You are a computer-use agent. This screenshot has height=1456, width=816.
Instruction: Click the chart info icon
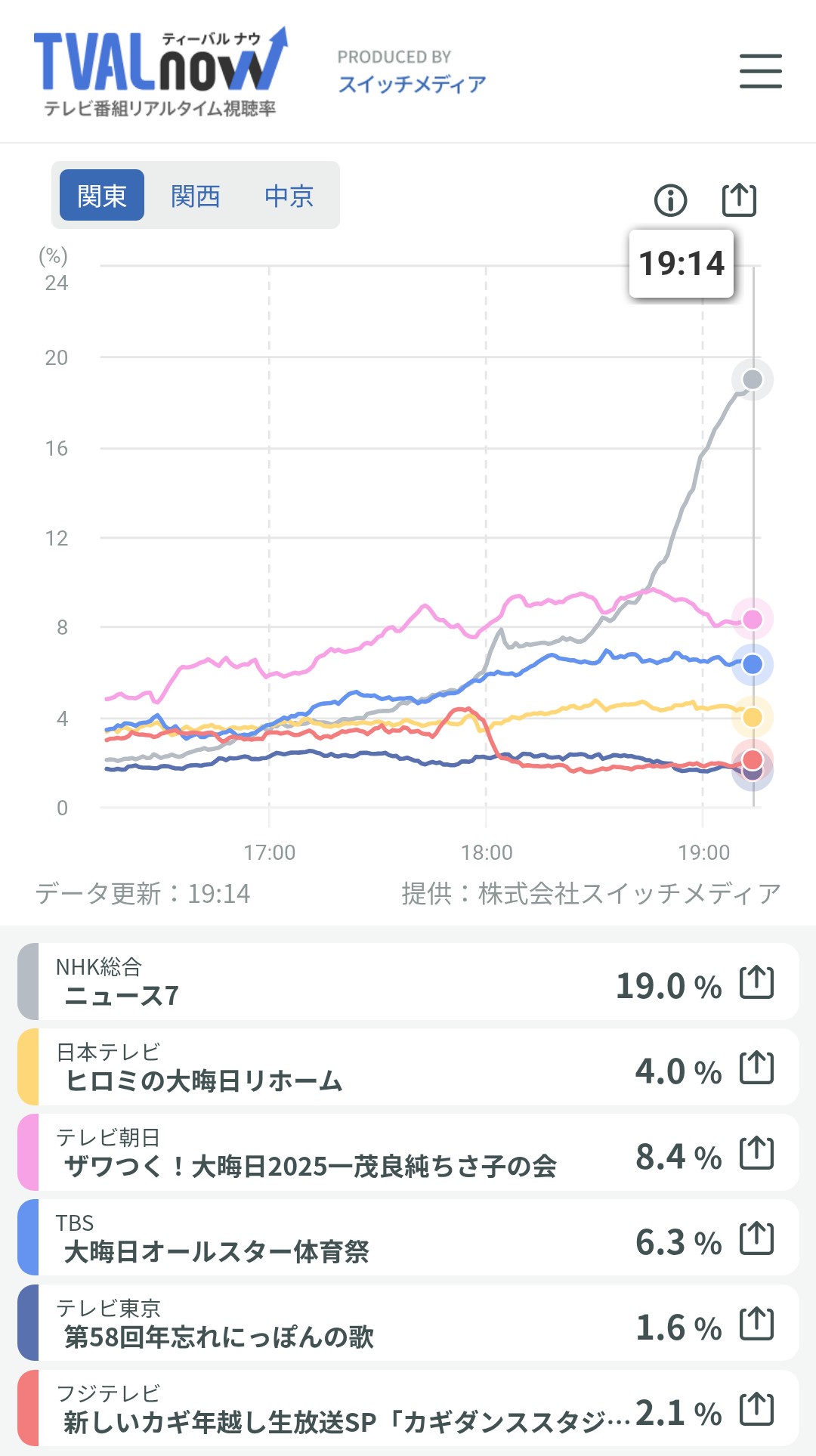(670, 200)
